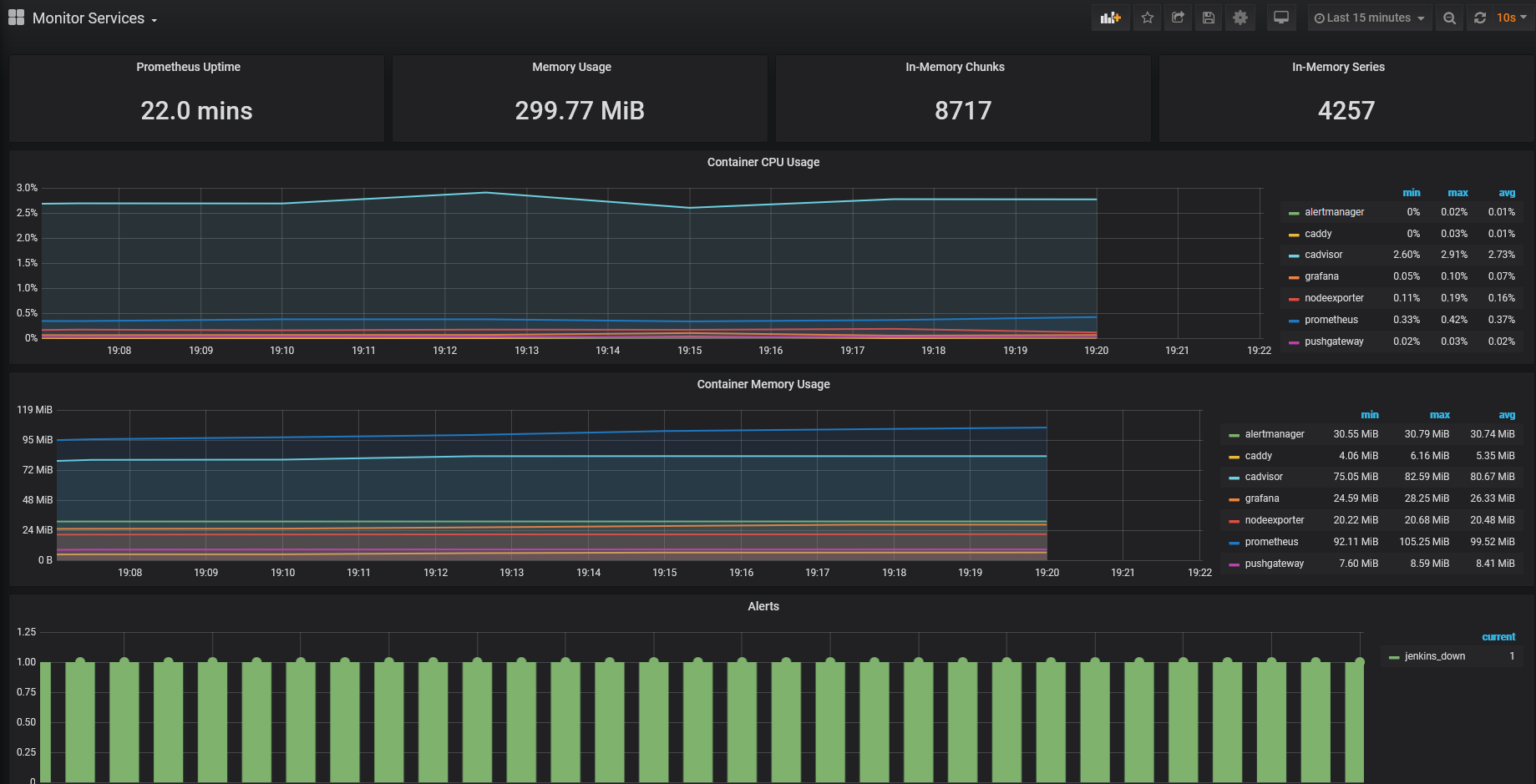Click the cycle view mode monitor icon

1280,18
